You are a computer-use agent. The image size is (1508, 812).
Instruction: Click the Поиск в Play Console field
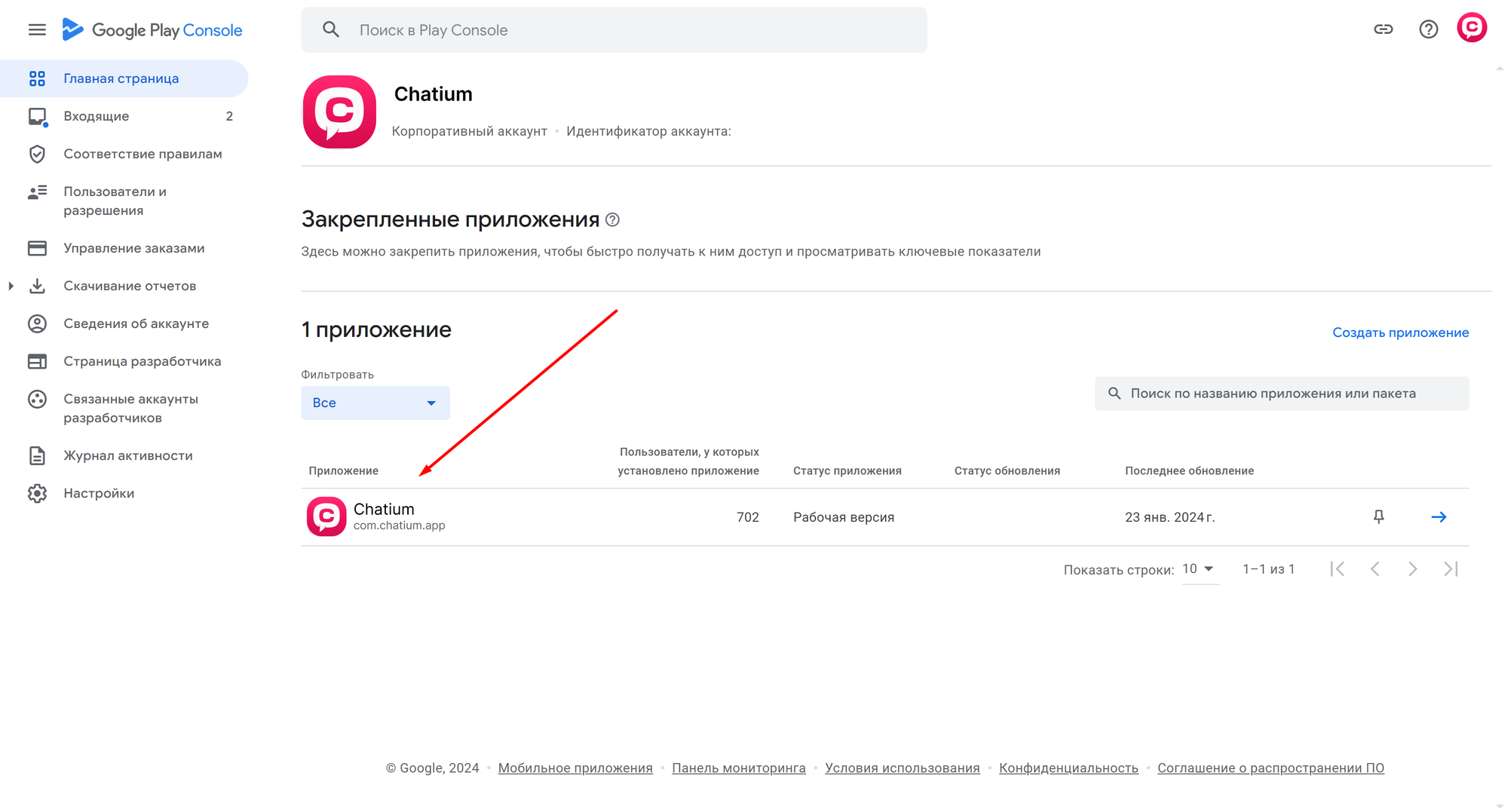click(614, 30)
